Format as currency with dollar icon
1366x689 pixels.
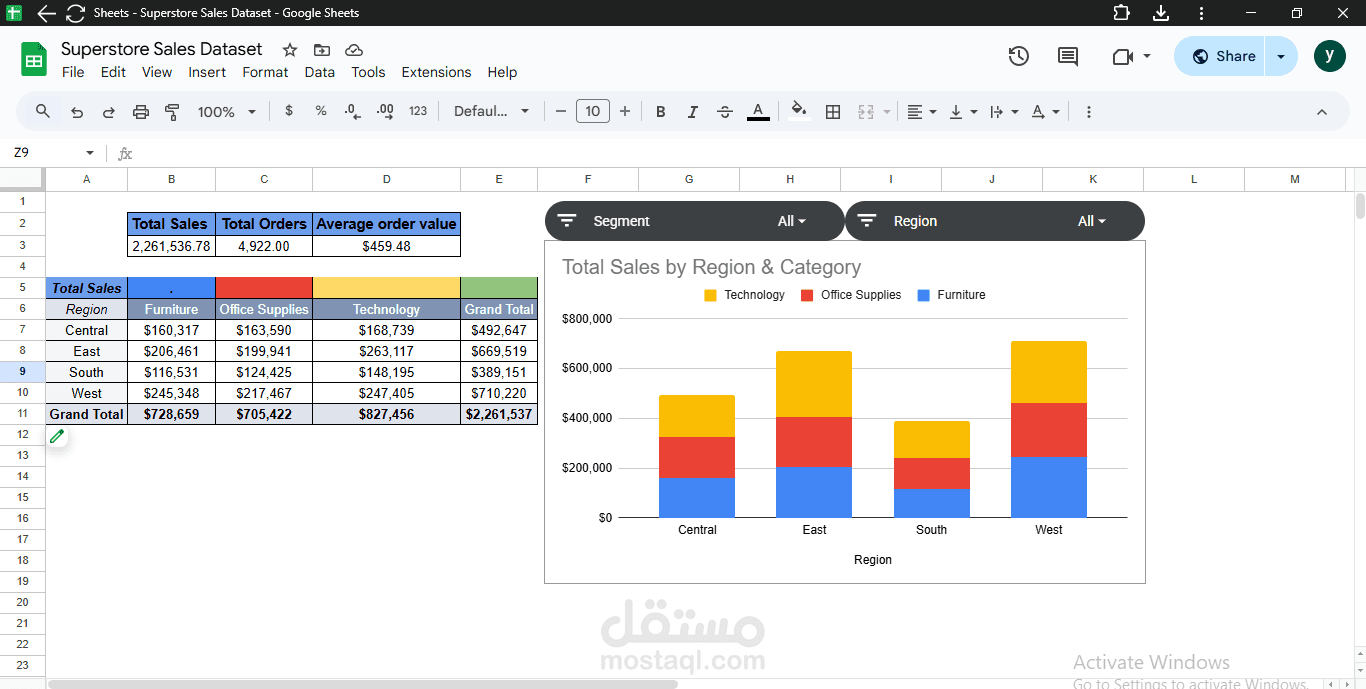click(289, 111)
